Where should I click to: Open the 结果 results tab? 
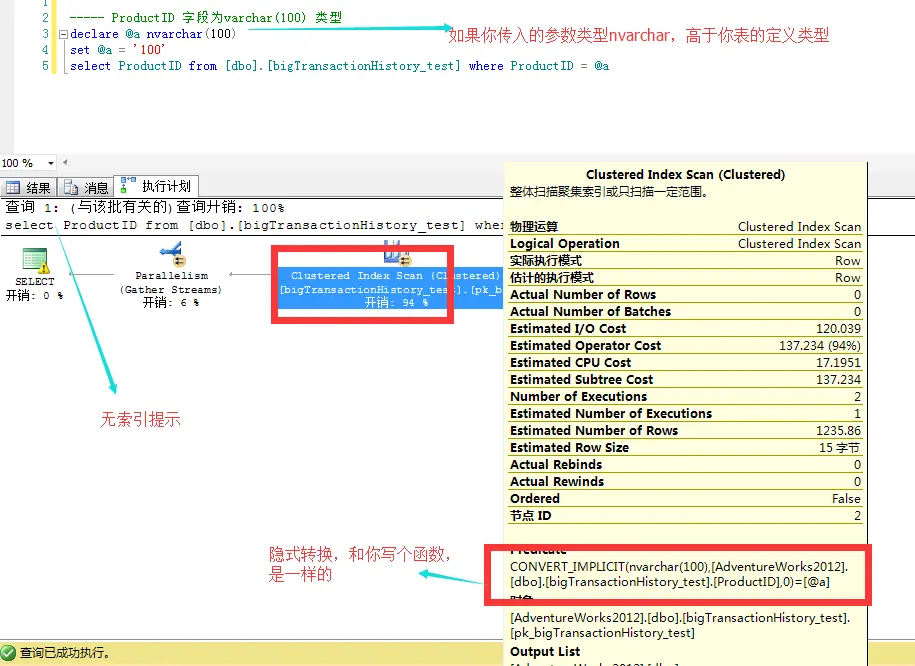point(29,187)
